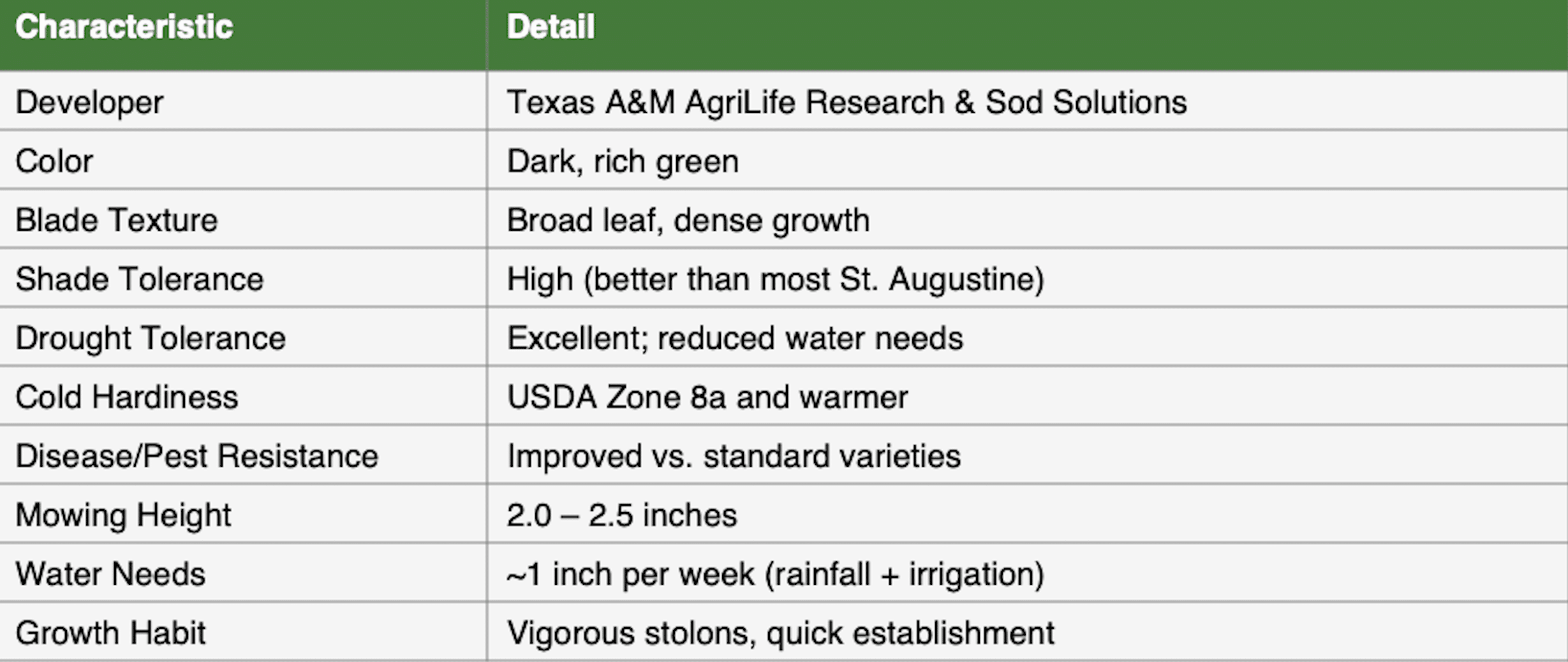Select the "Disease/Pest Resistance" cell
This screenshot has height=662, width=1568.
[x=196, y=456]
